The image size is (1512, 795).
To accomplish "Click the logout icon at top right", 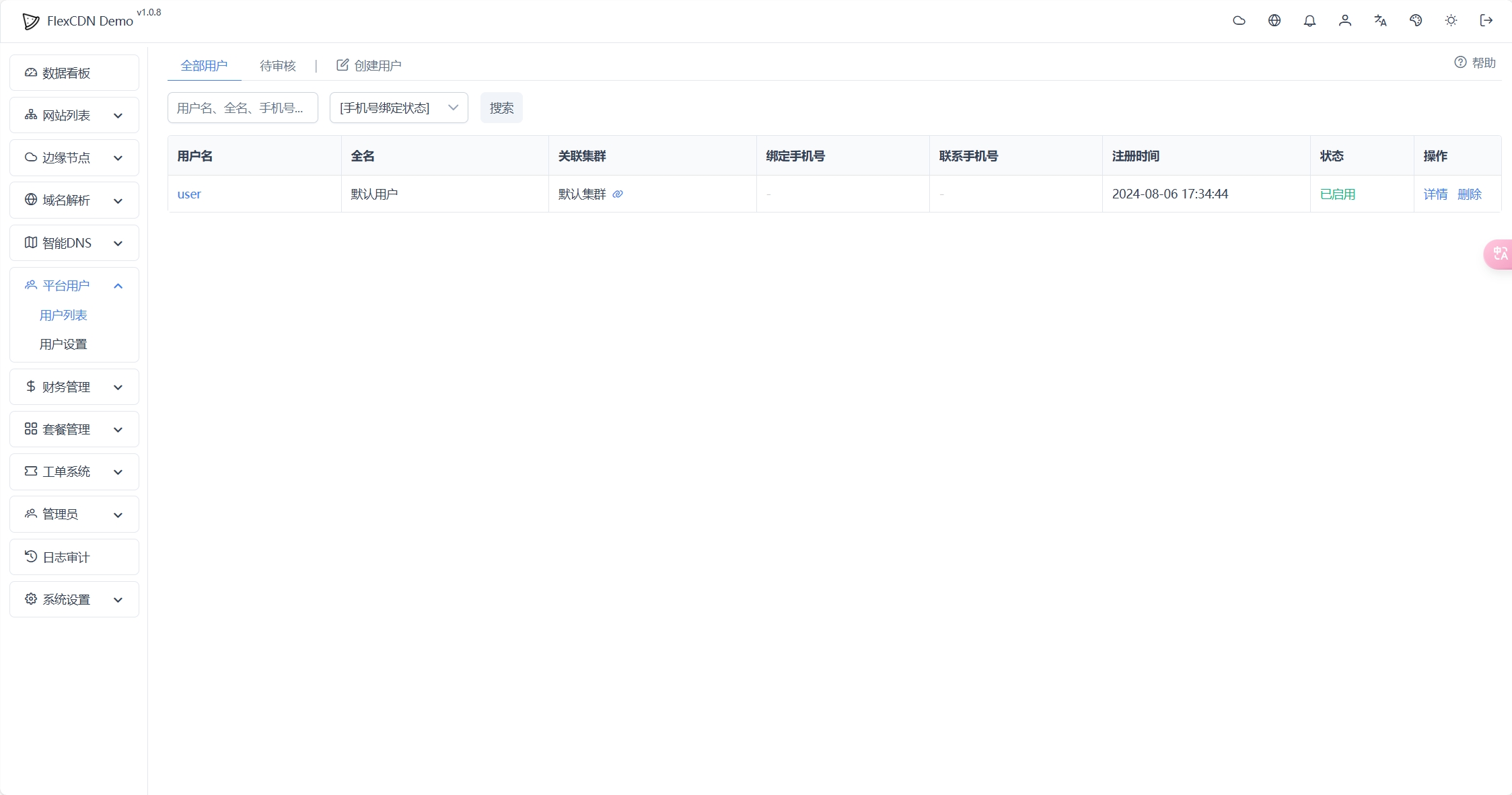I will (1486, 21).
